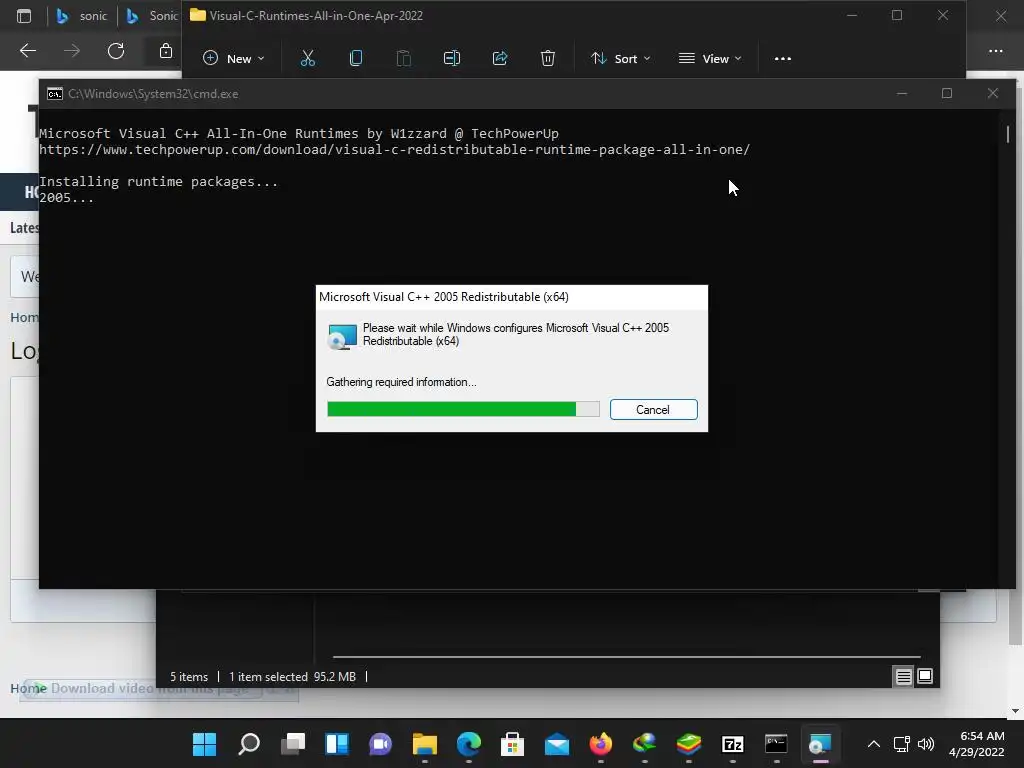Switch File Explorer to details view icon

click(903, 677)
